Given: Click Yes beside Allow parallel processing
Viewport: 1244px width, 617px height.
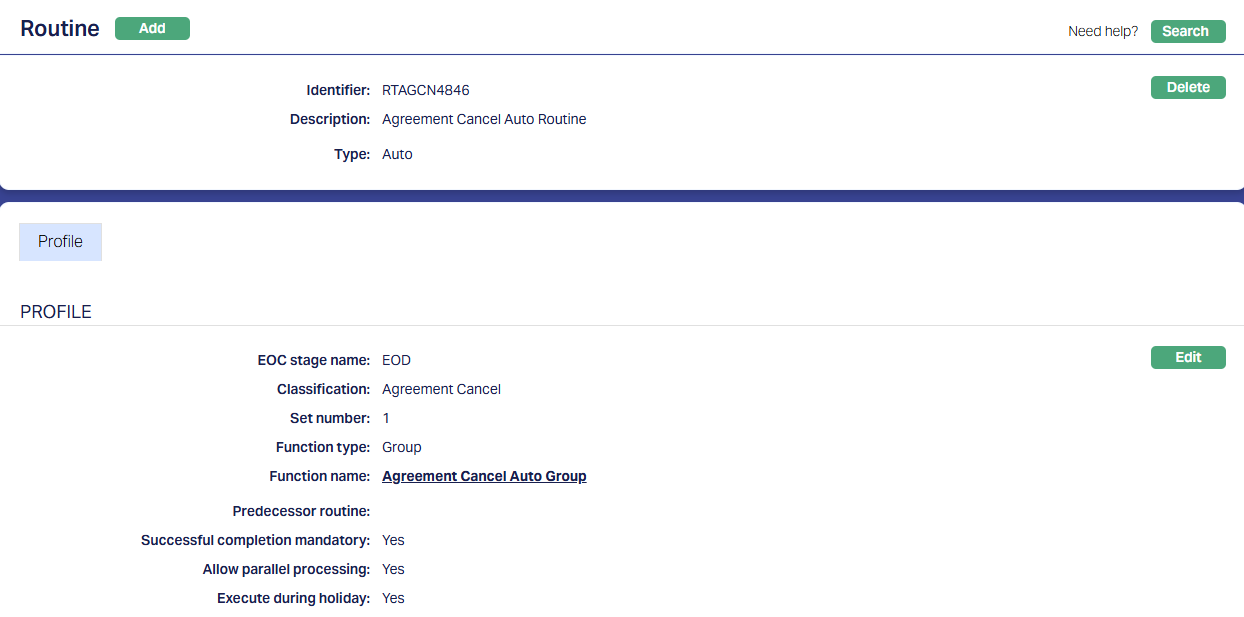Looking at the screenshot, I should coord(393,570).
